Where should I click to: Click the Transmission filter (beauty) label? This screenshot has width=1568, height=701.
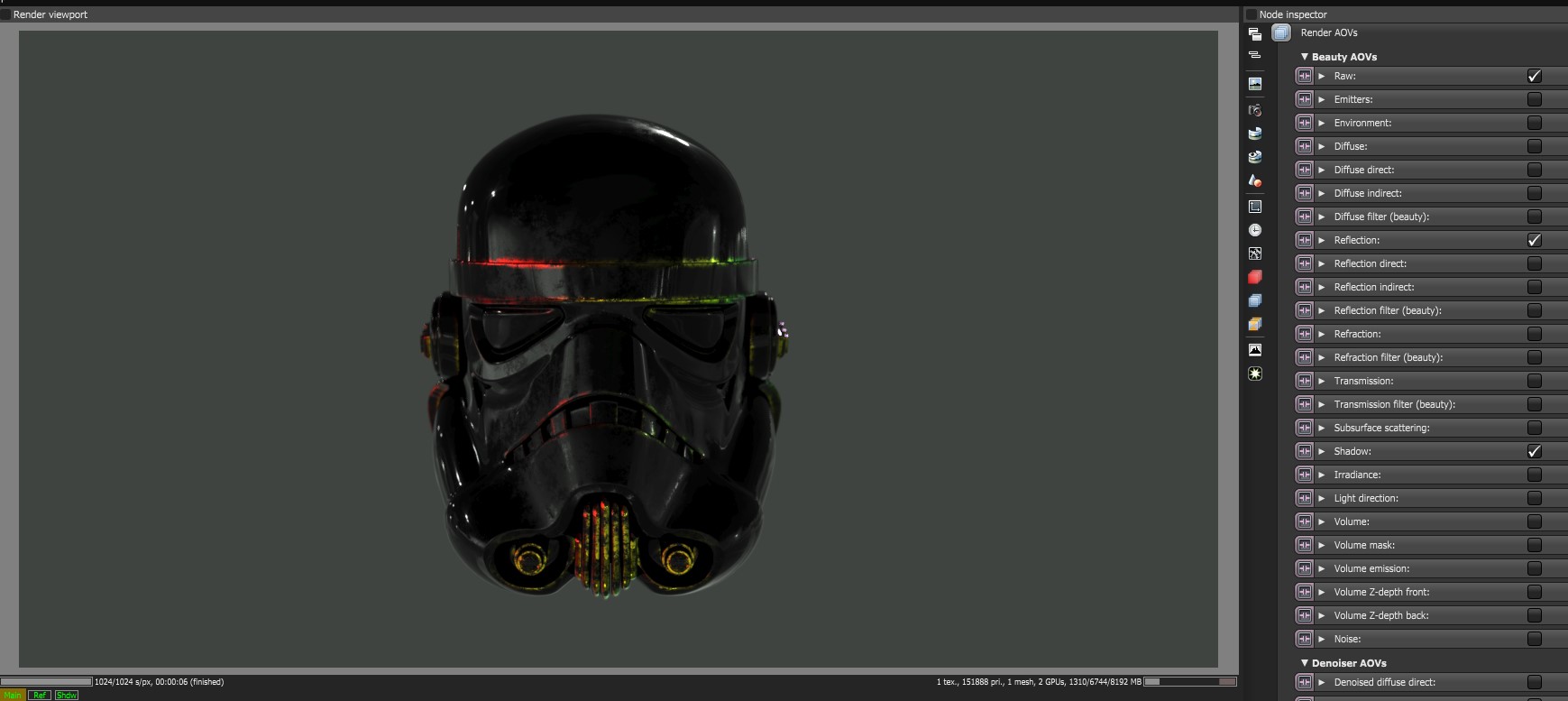[x=1395, y=404]
